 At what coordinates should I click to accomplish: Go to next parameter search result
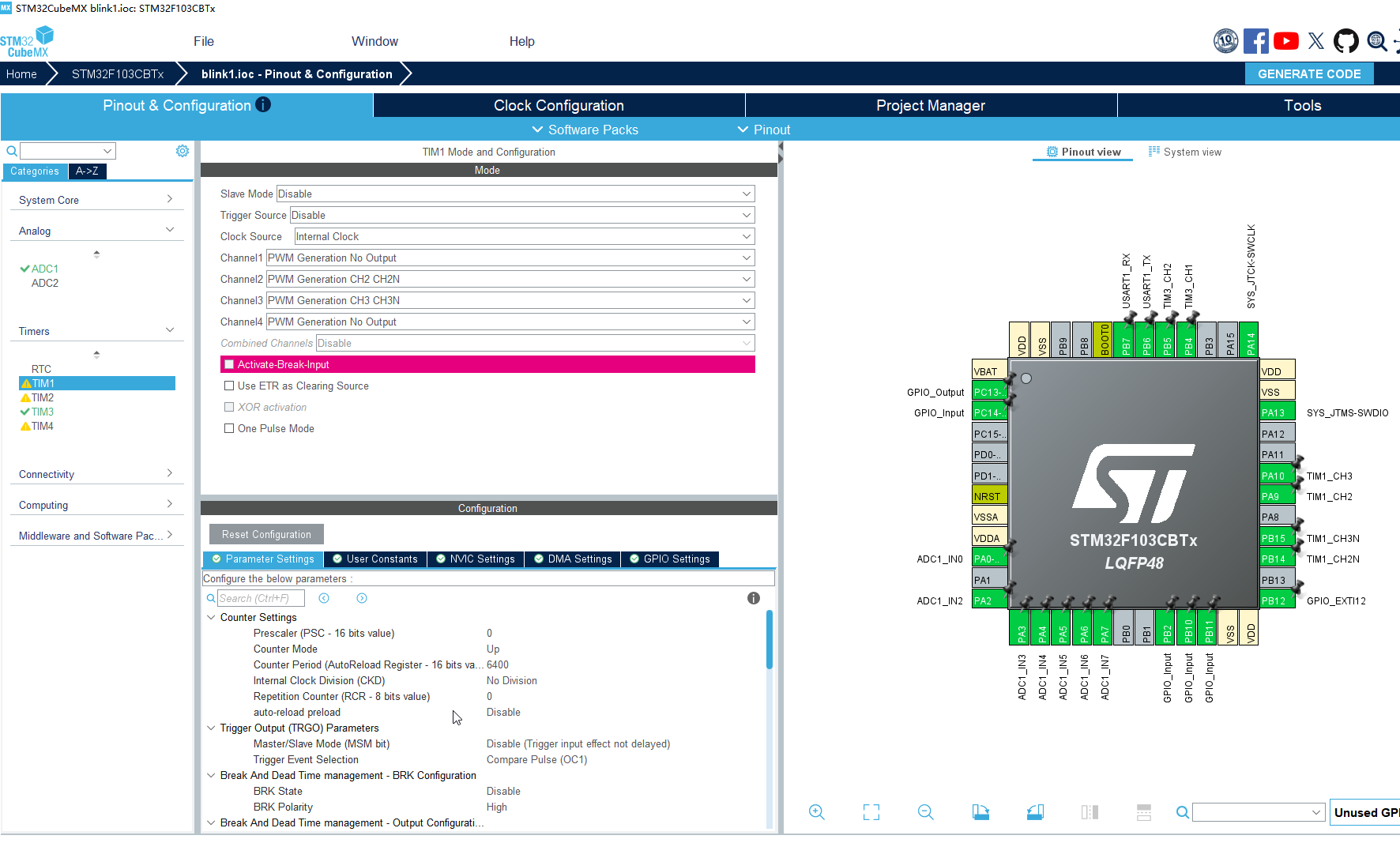(362, 598)
